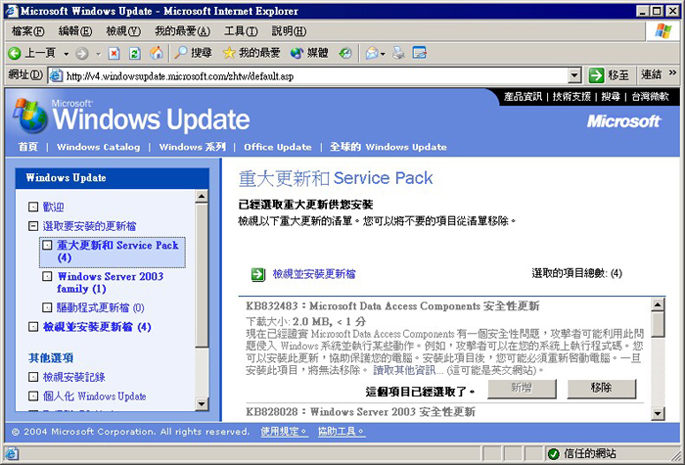Click the greyed 新增 button for KB832483
Screen dimensions: 685x465
522,388
